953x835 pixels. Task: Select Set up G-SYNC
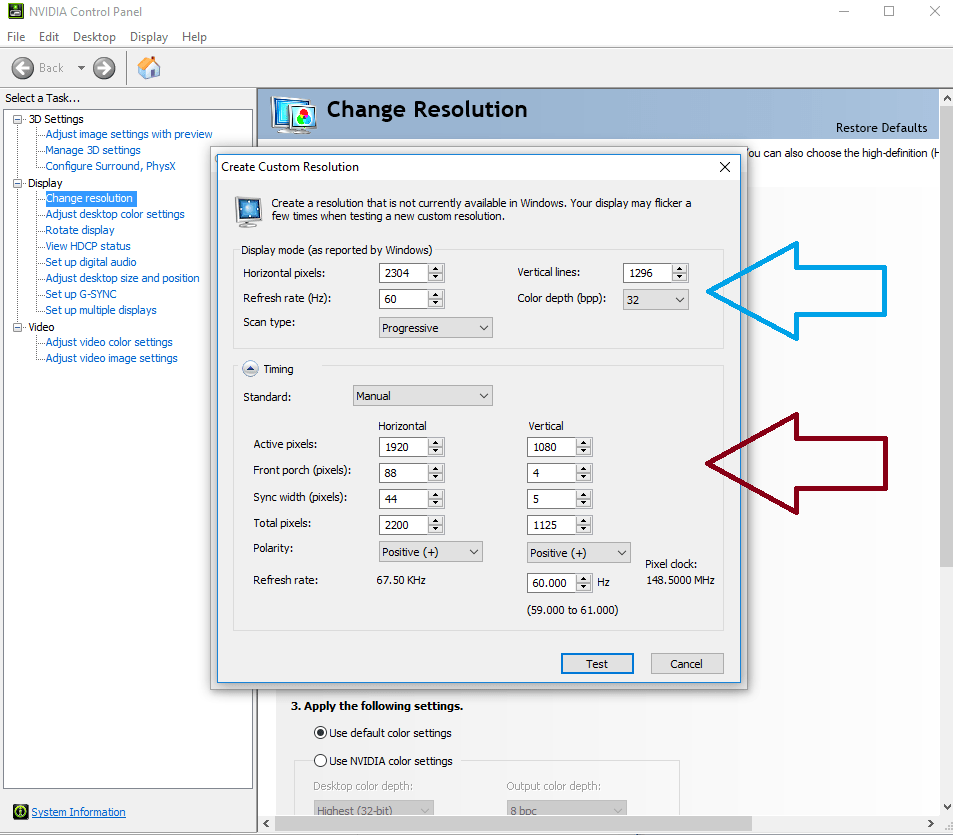point(81,294)
